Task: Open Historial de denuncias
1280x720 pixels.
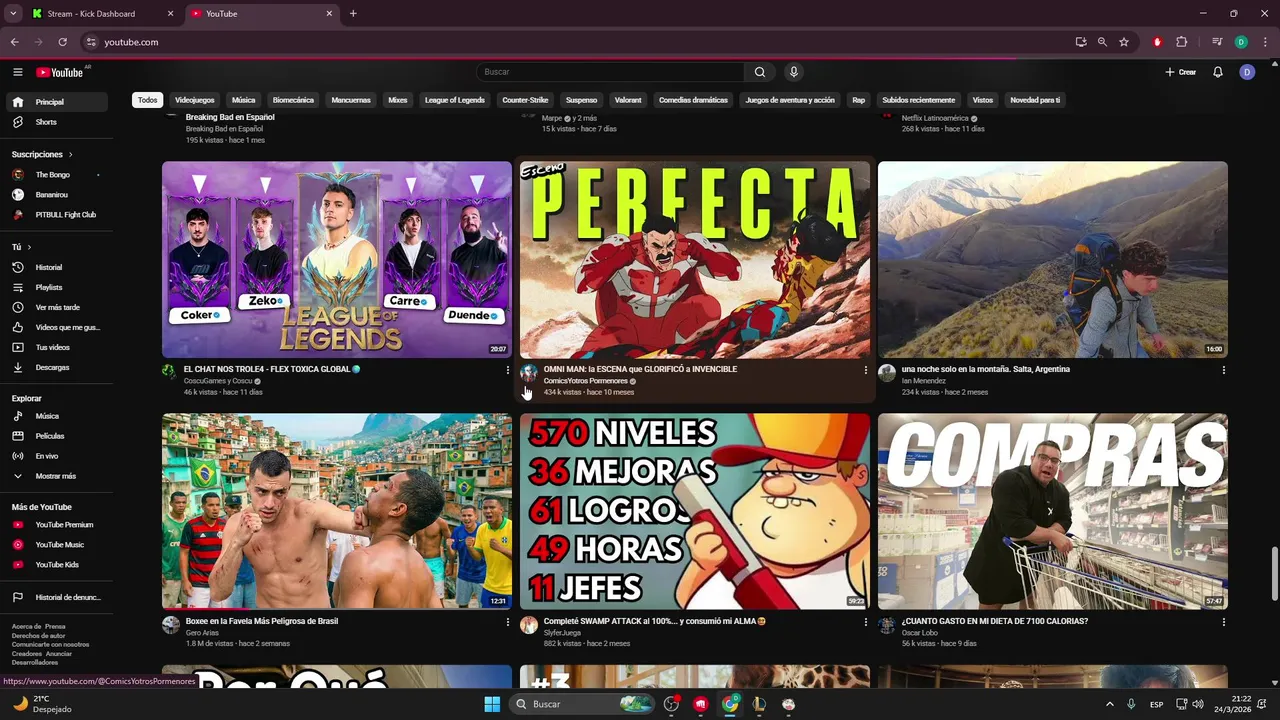Action: coord(57,597)
